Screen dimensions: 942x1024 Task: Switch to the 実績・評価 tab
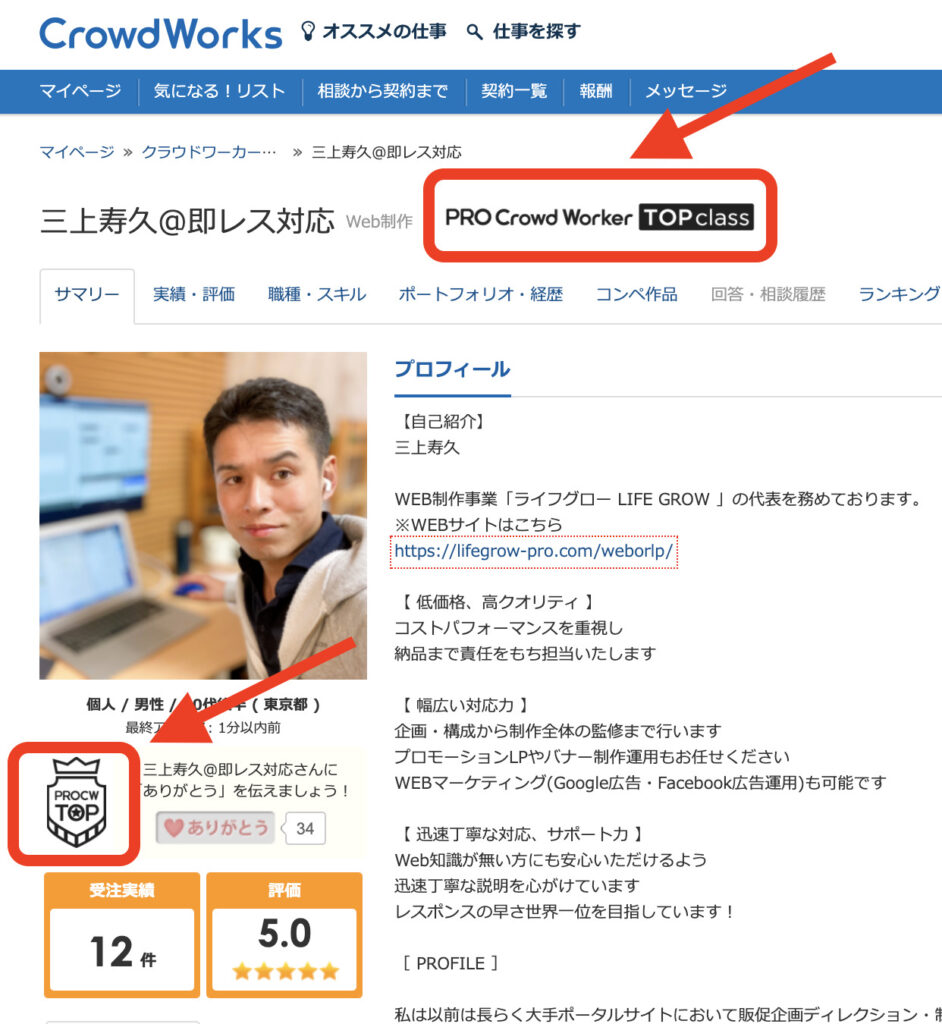194,295
